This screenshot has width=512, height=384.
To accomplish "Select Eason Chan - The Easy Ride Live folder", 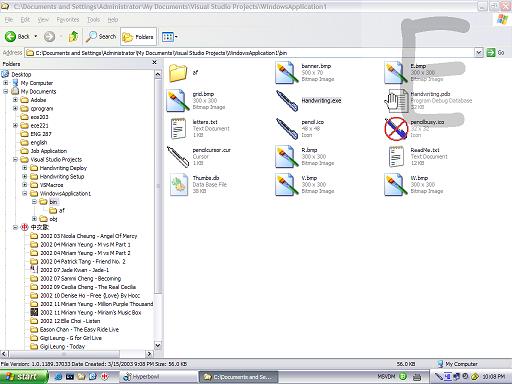I will [79, 329].
